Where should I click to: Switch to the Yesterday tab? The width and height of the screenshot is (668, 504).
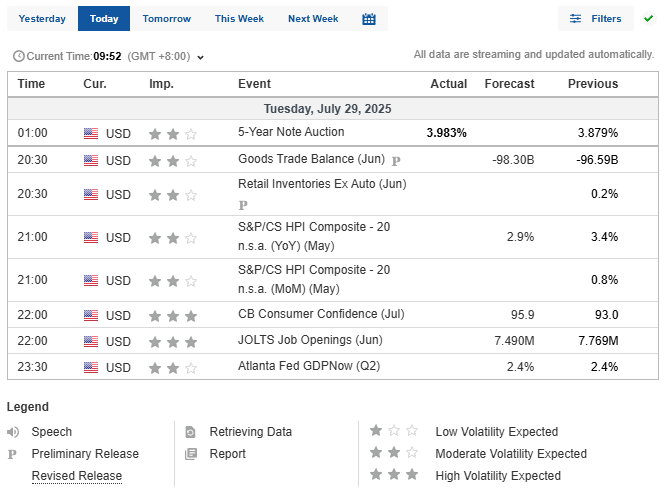point(42,19)
